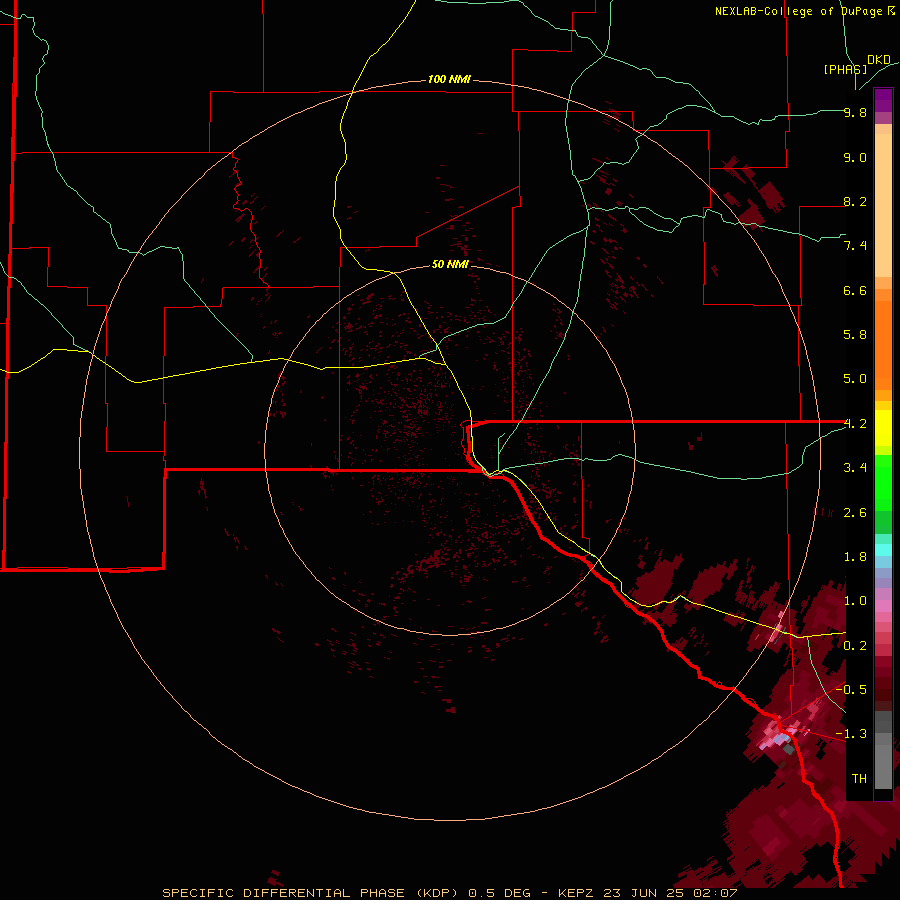900x900 pixels.
Task: Click the NEXLAB-College of DuPage credit text
Action: pos(805,11)
